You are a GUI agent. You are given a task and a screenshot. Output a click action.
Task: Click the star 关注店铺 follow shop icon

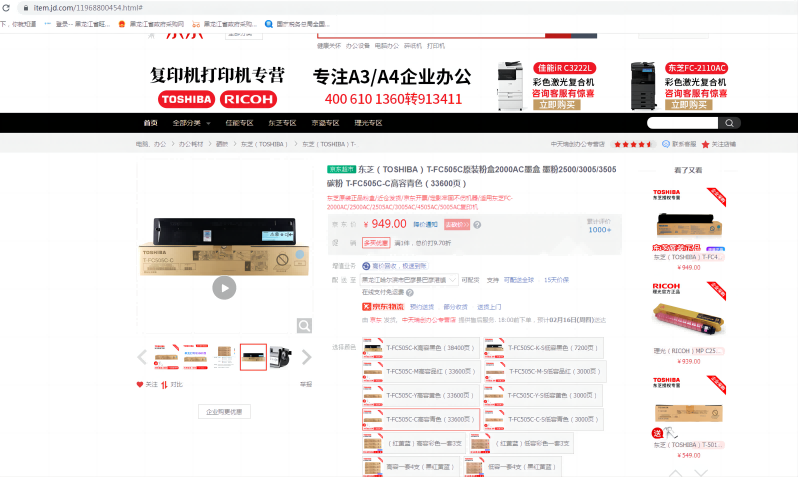[x=705, y=145]
